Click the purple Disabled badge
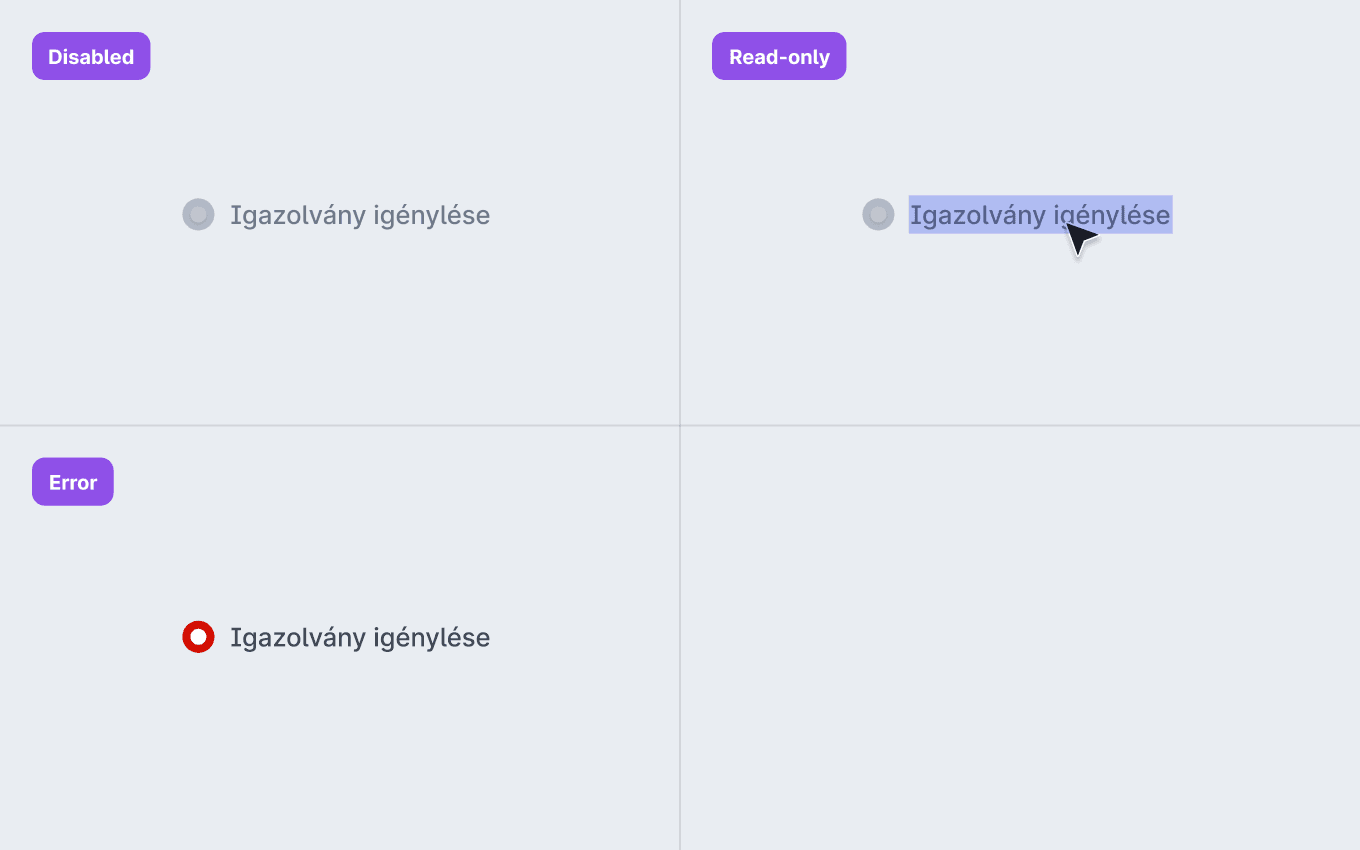Screen dimensions: 1360x850 [x=91, y=56]
